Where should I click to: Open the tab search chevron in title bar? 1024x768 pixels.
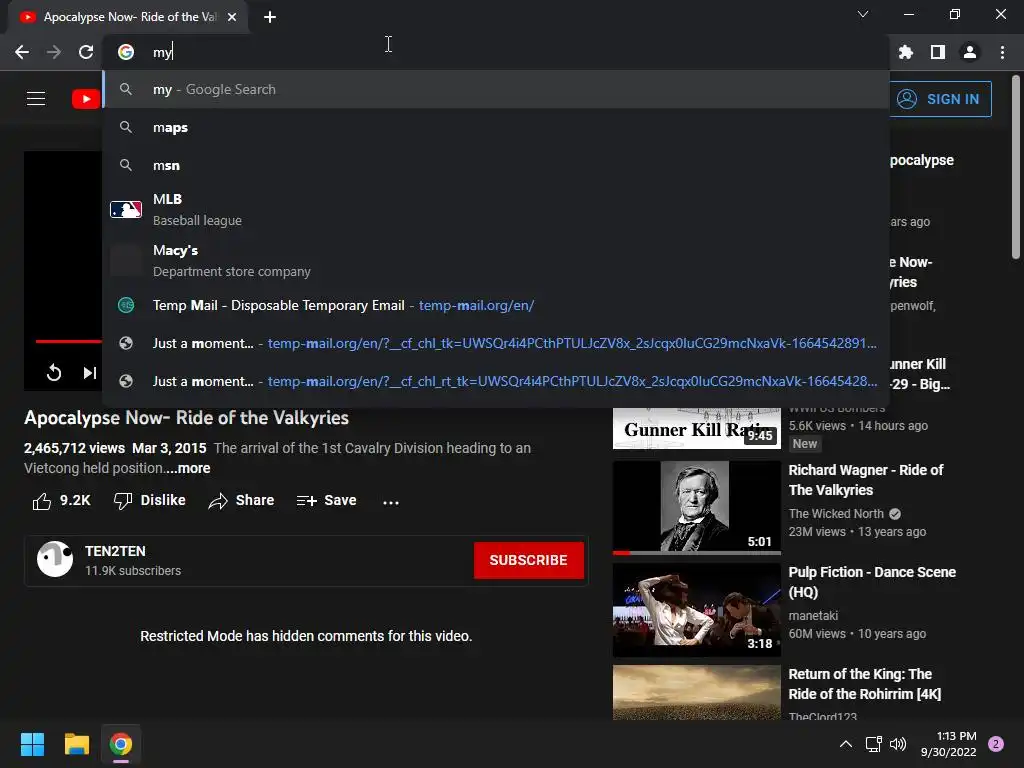pyautogui.click(x=863, y=14)
